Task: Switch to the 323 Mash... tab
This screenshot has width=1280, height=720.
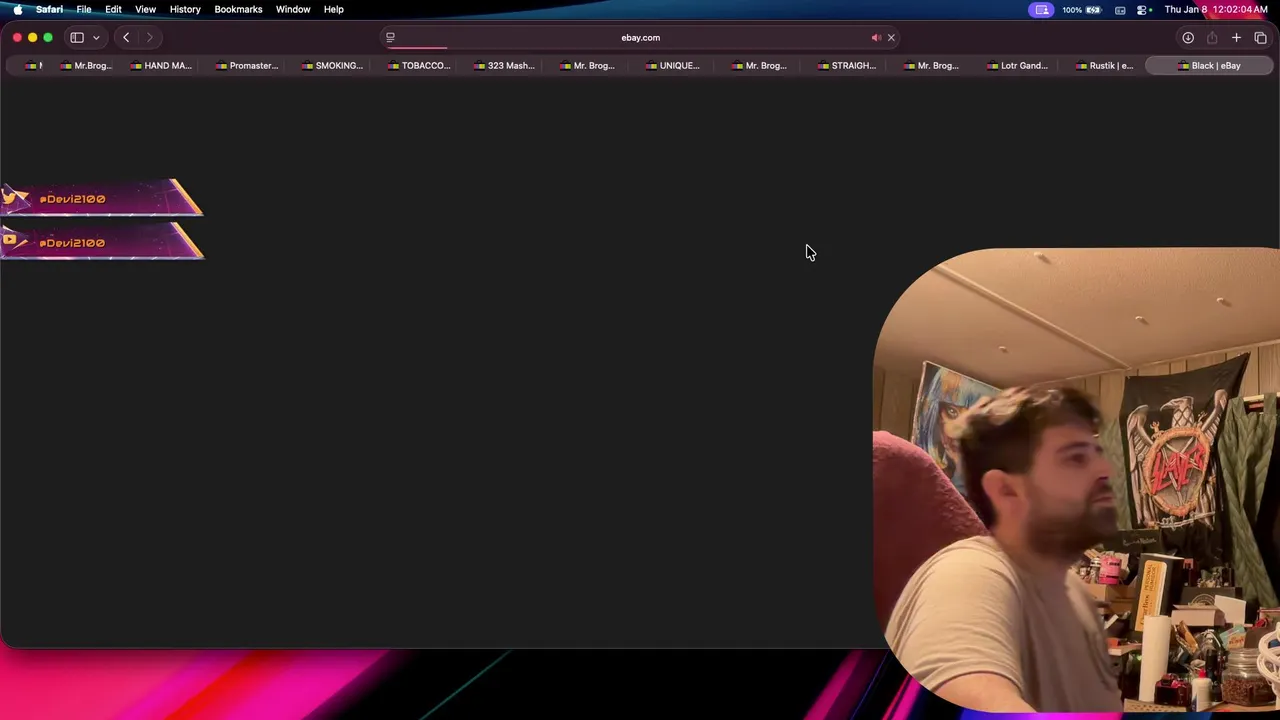Action: pos(504,66)
